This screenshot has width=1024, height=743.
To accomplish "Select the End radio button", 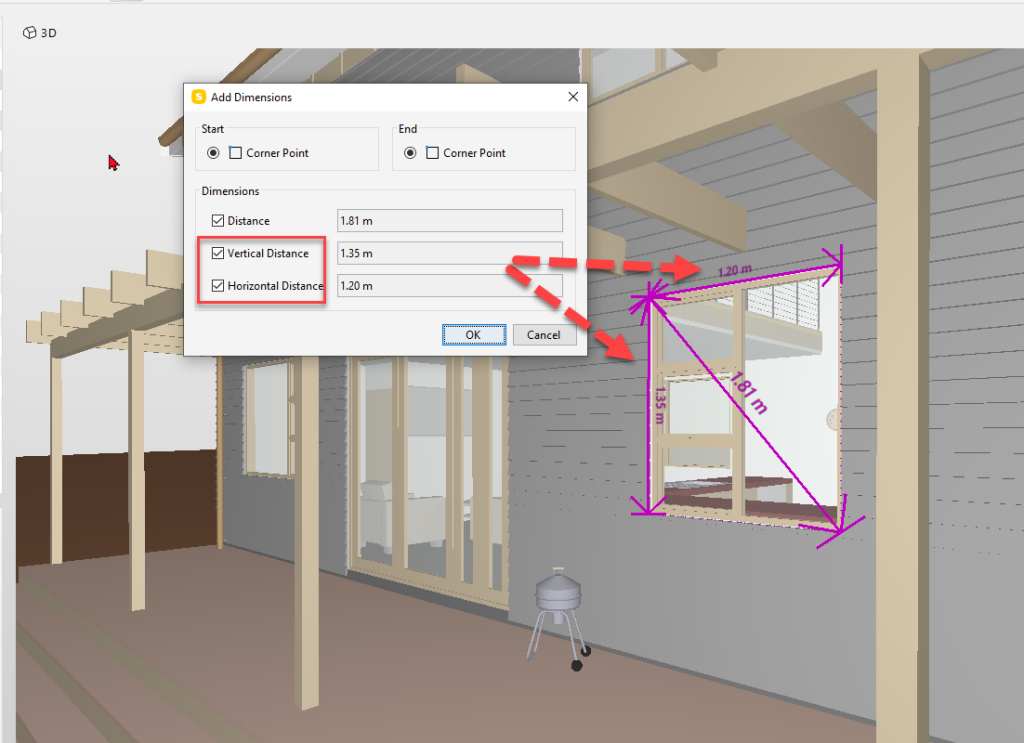I will coord(410,153).
